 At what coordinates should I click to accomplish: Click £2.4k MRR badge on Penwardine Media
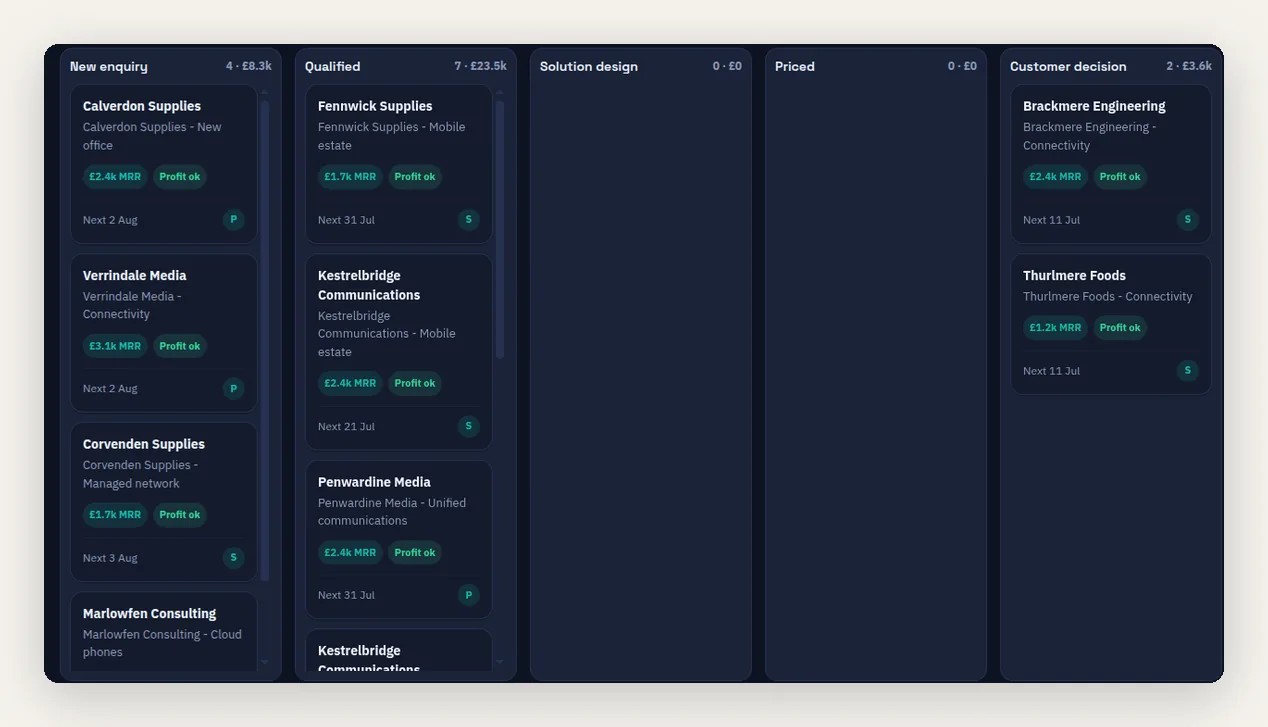click(350, 552)
